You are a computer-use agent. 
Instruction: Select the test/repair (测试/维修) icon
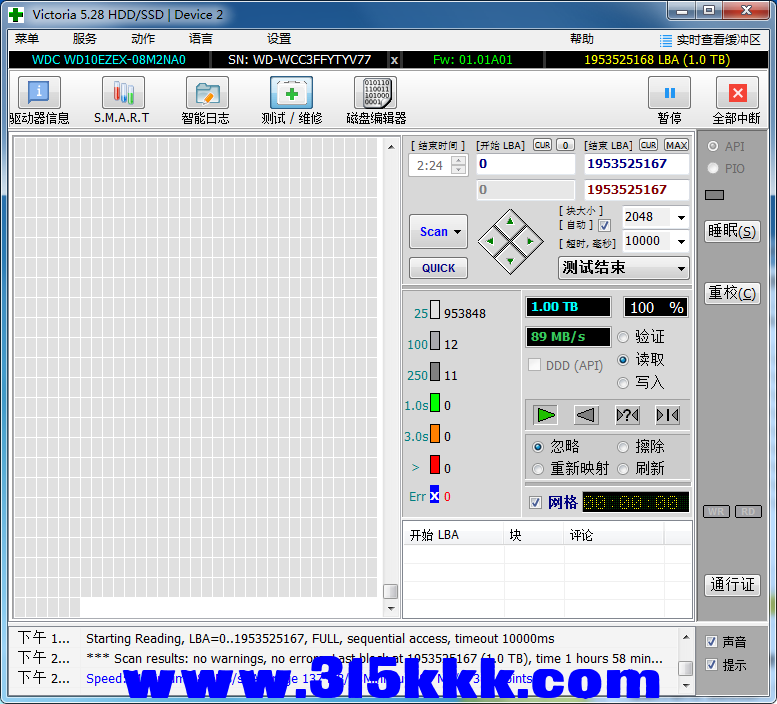coord(291,93)
